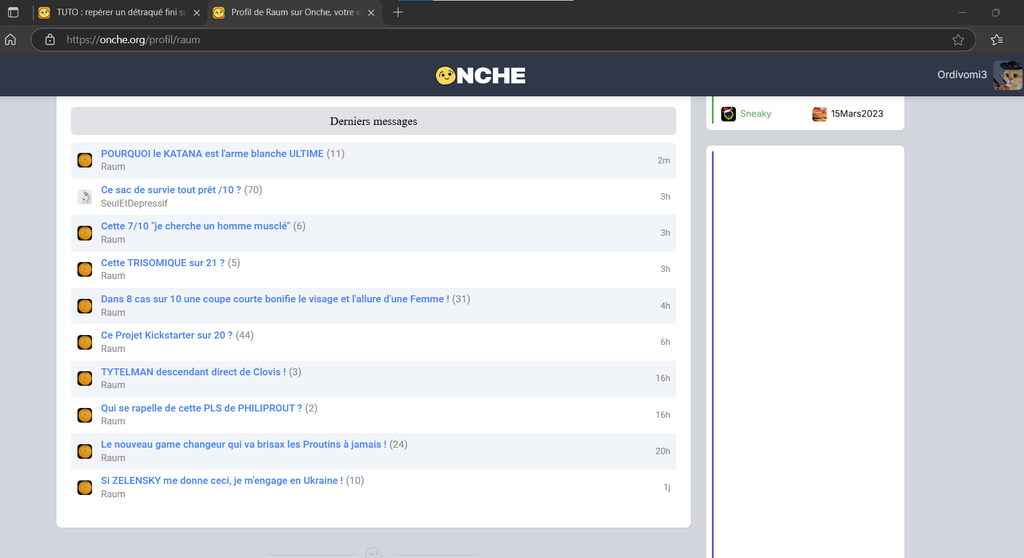Image resolution: width=1024 pixels, height=558 pixels.
Task: View site information via the lock icon
Action: click(50, 40)
